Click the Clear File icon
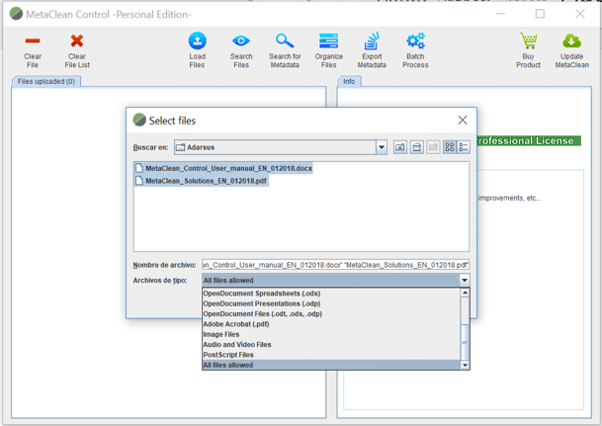 click(32, 41)
